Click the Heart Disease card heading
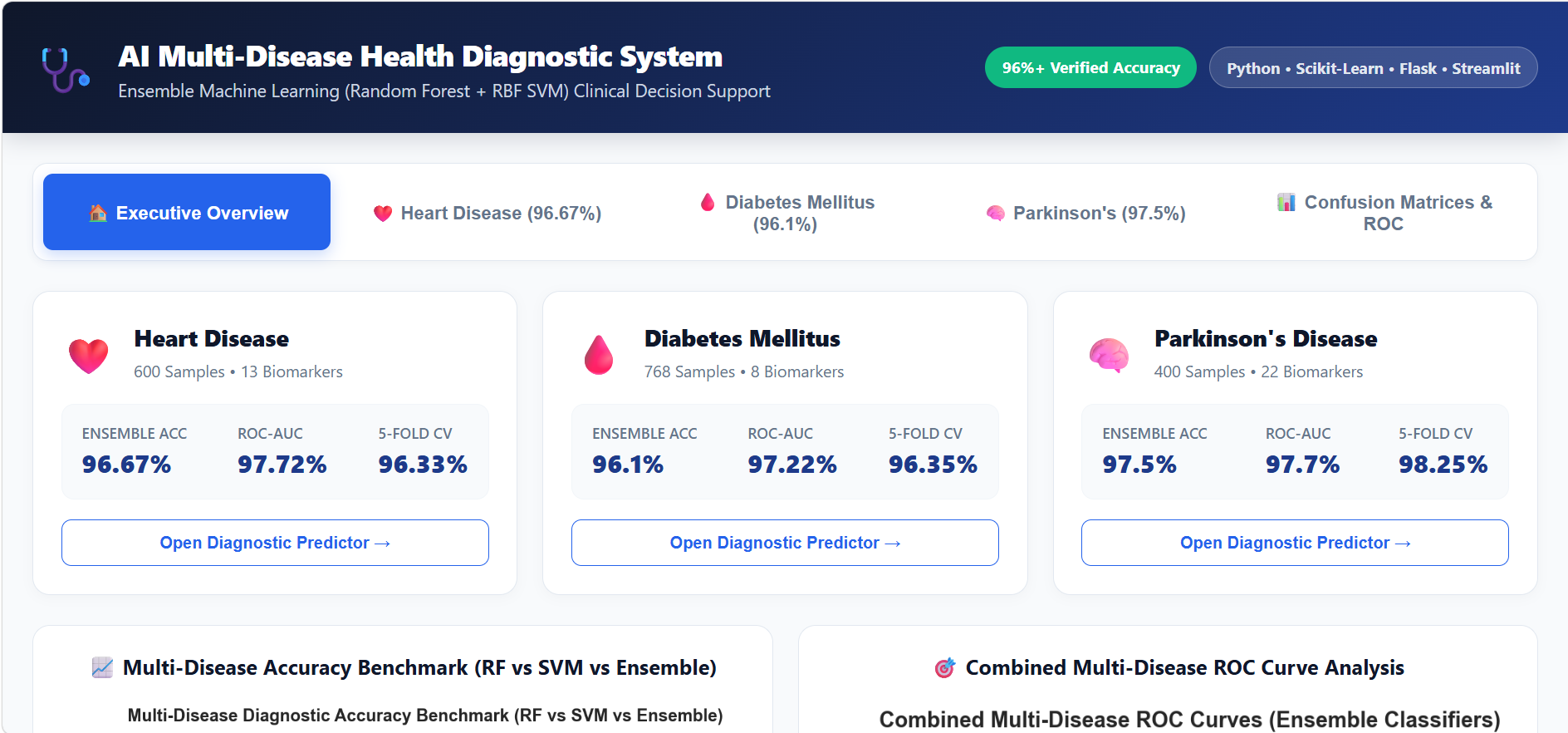Viewport: 1568px width, 733px height. coord(212,338)
